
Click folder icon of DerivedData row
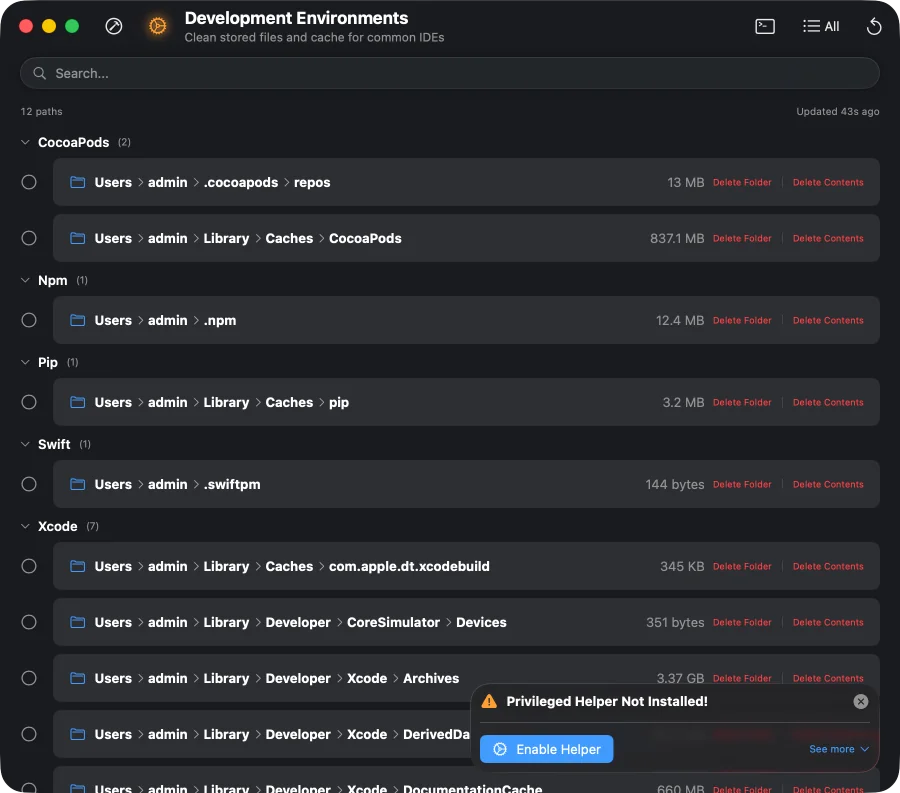tap(77, 734)
